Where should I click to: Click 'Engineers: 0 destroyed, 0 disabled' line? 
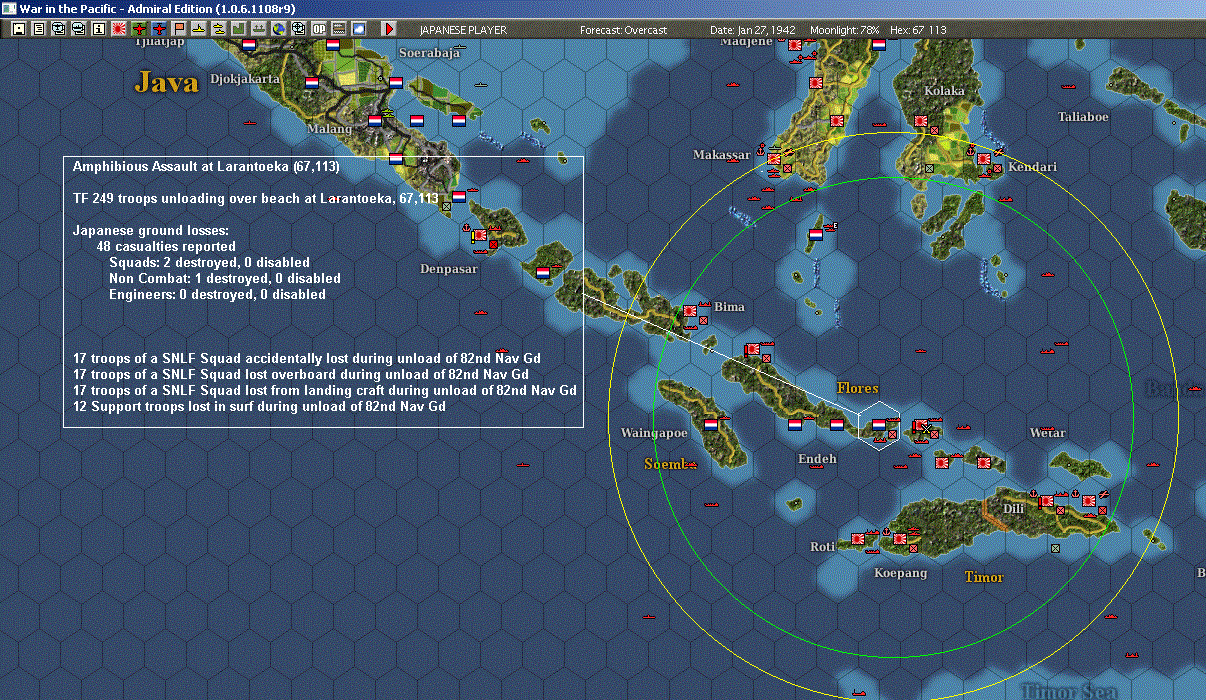(x=217, y=294)
